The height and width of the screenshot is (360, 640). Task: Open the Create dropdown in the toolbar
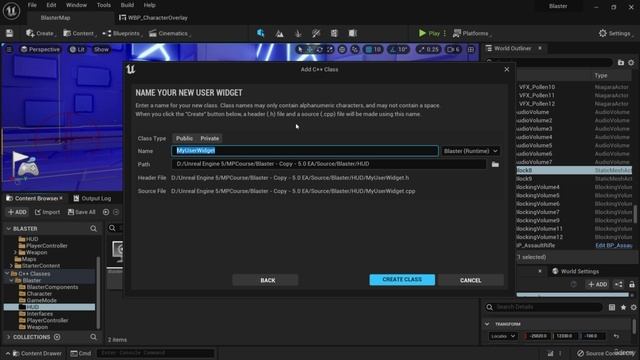point(40,33)
